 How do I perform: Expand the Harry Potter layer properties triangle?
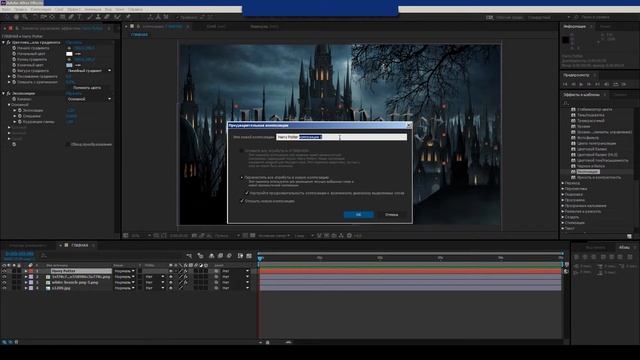click(x=26, y=271)
